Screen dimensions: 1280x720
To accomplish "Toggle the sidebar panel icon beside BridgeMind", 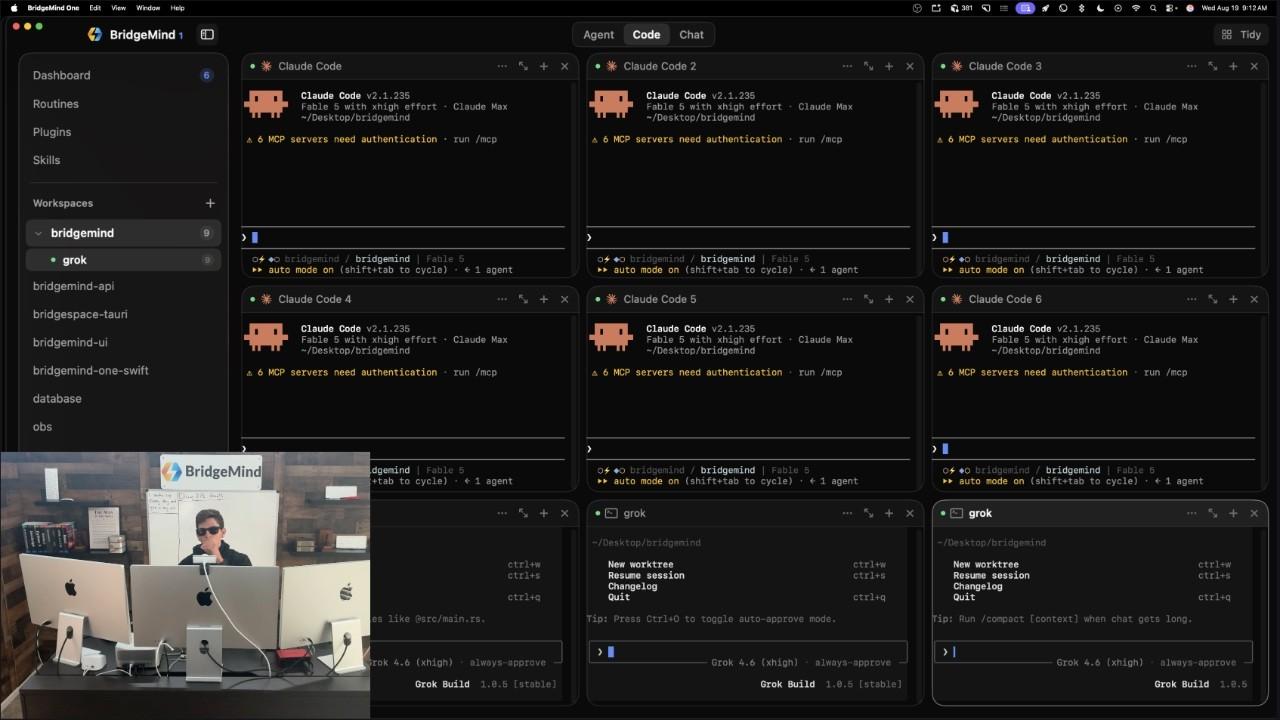I will tap(207, 34).
